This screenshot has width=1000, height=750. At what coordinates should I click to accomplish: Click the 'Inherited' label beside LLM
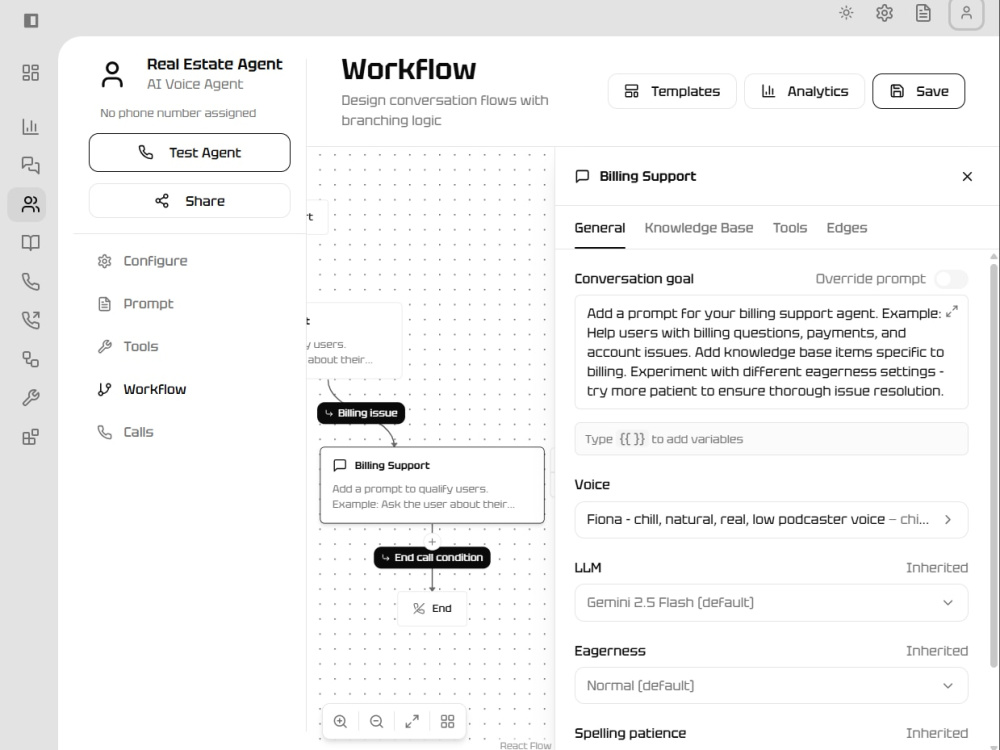click(937, 568)
